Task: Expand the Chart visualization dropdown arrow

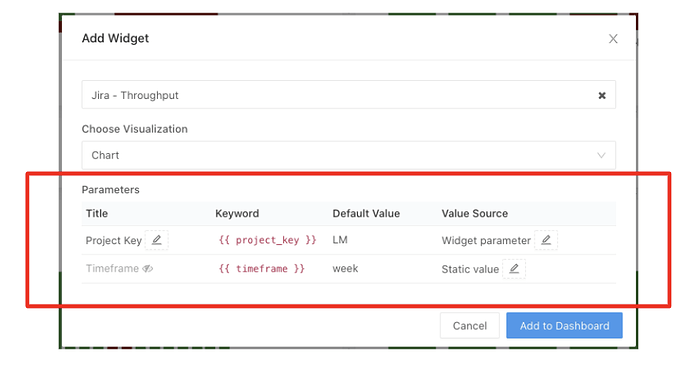Action: (601, 155)
